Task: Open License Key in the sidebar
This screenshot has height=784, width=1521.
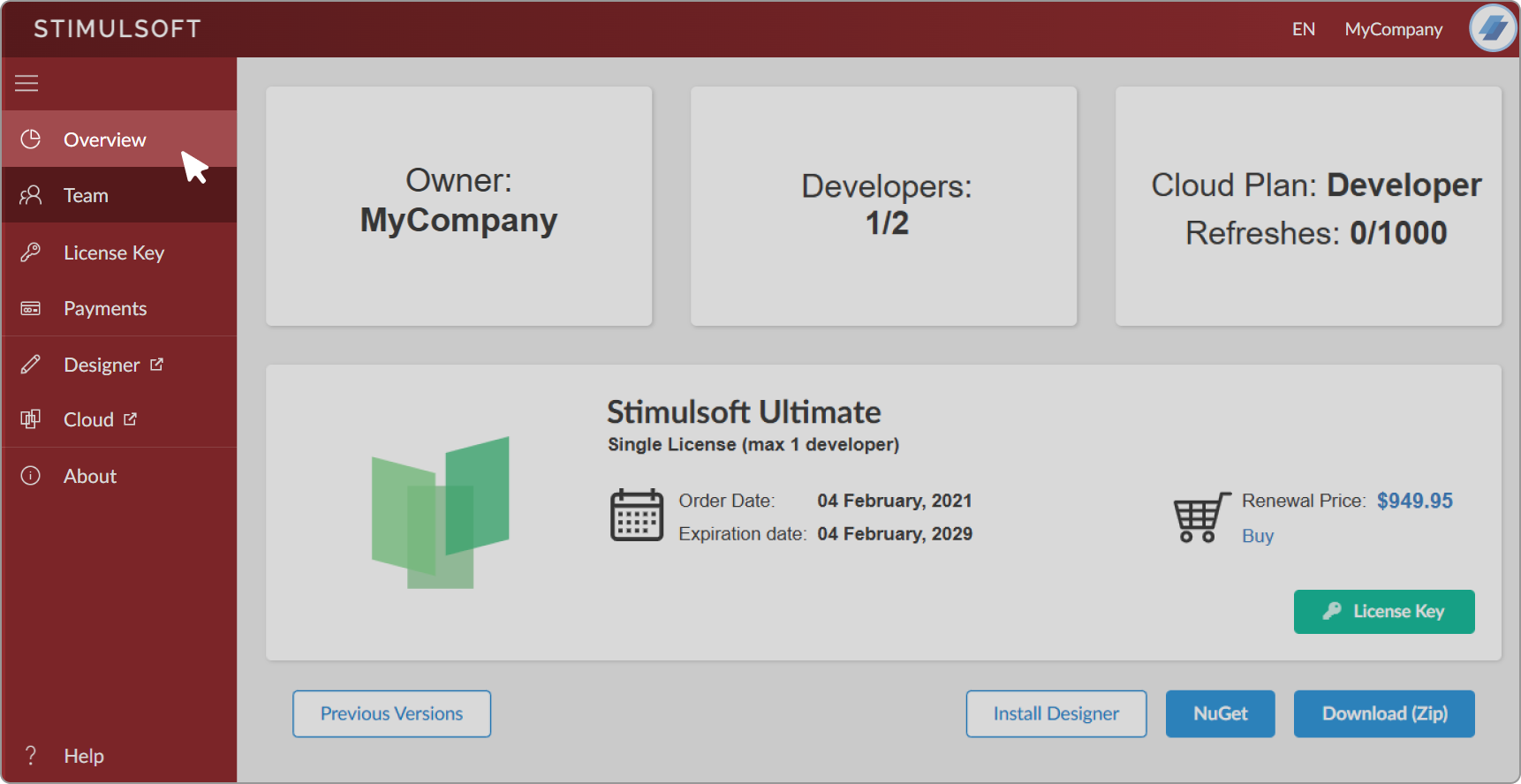Action: (119, 253)
